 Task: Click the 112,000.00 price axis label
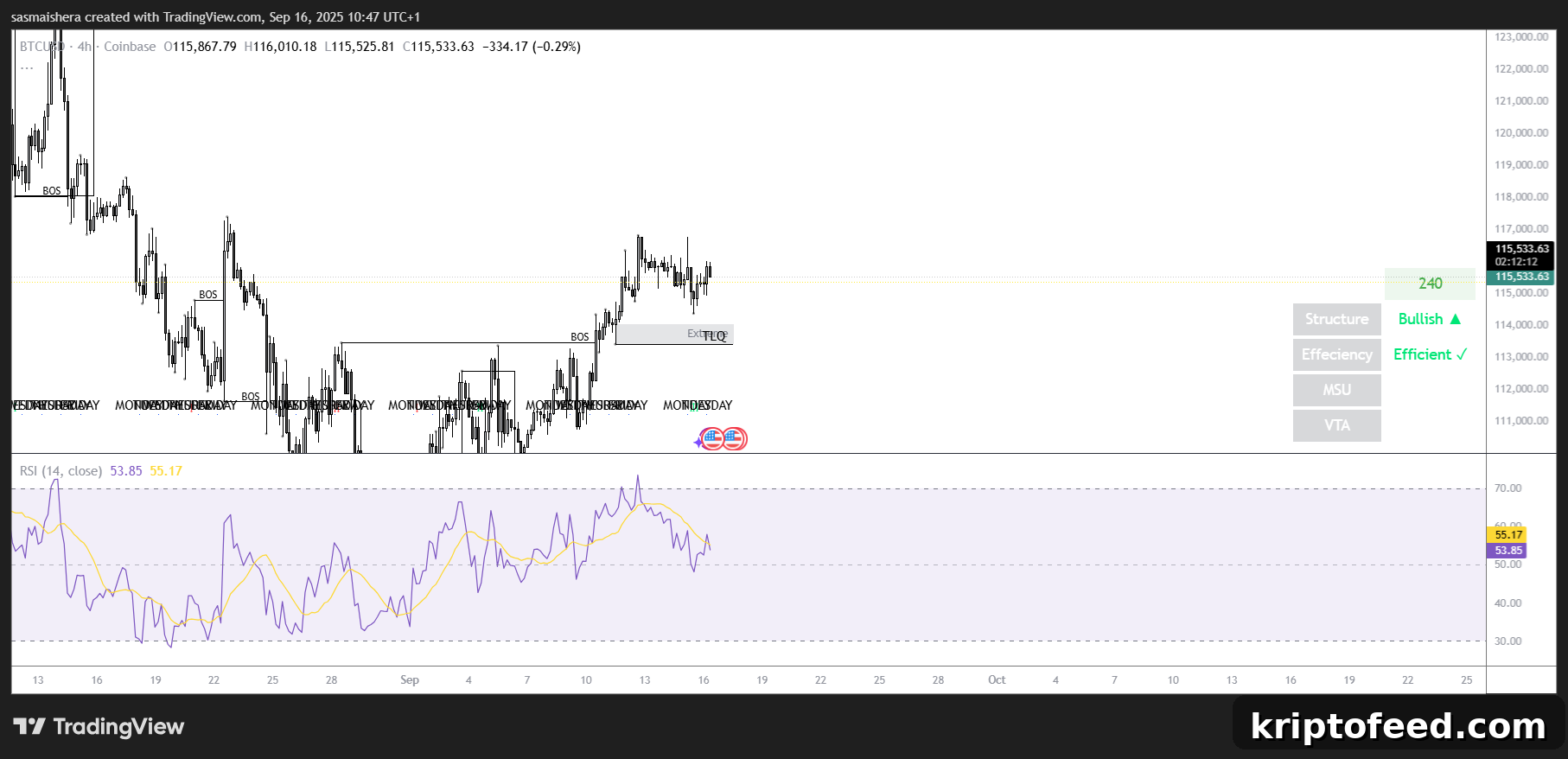[x=1521, y=389]
